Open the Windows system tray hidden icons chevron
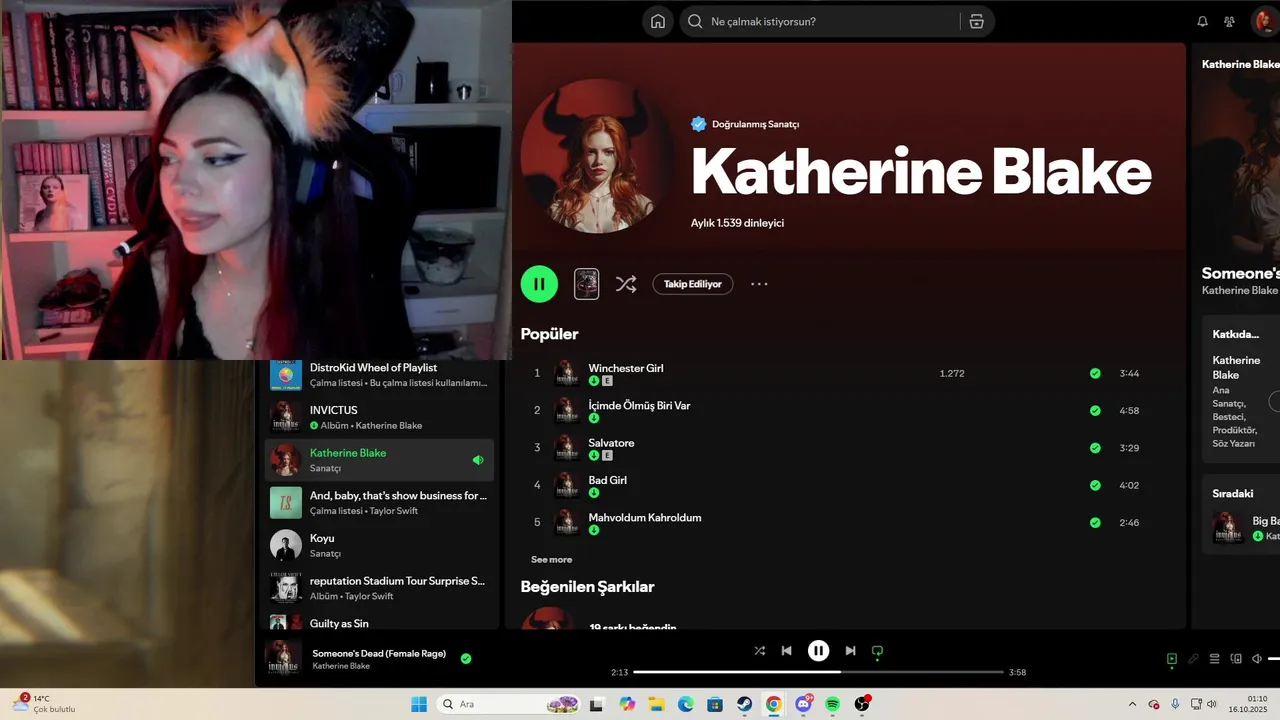This screenshot has height=720, width=1280. click(x=1132, y=704)
